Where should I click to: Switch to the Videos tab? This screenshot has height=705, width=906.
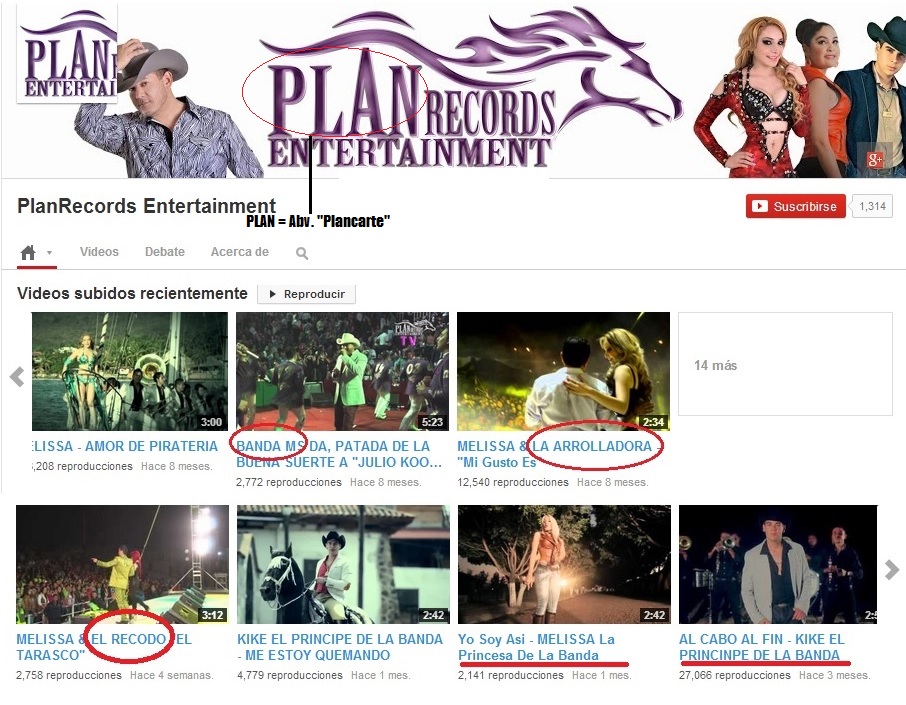(99, 252)
